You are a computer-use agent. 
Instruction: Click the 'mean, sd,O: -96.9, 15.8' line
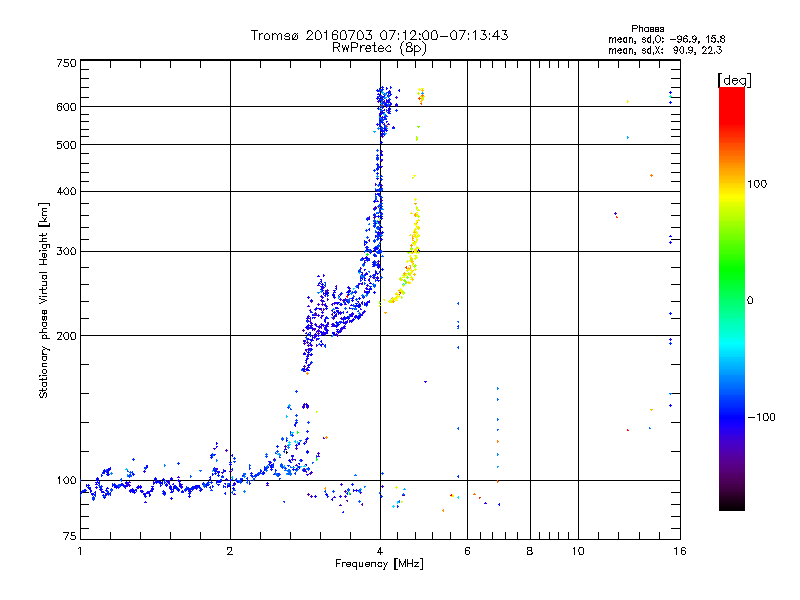[x=666, y=39]
